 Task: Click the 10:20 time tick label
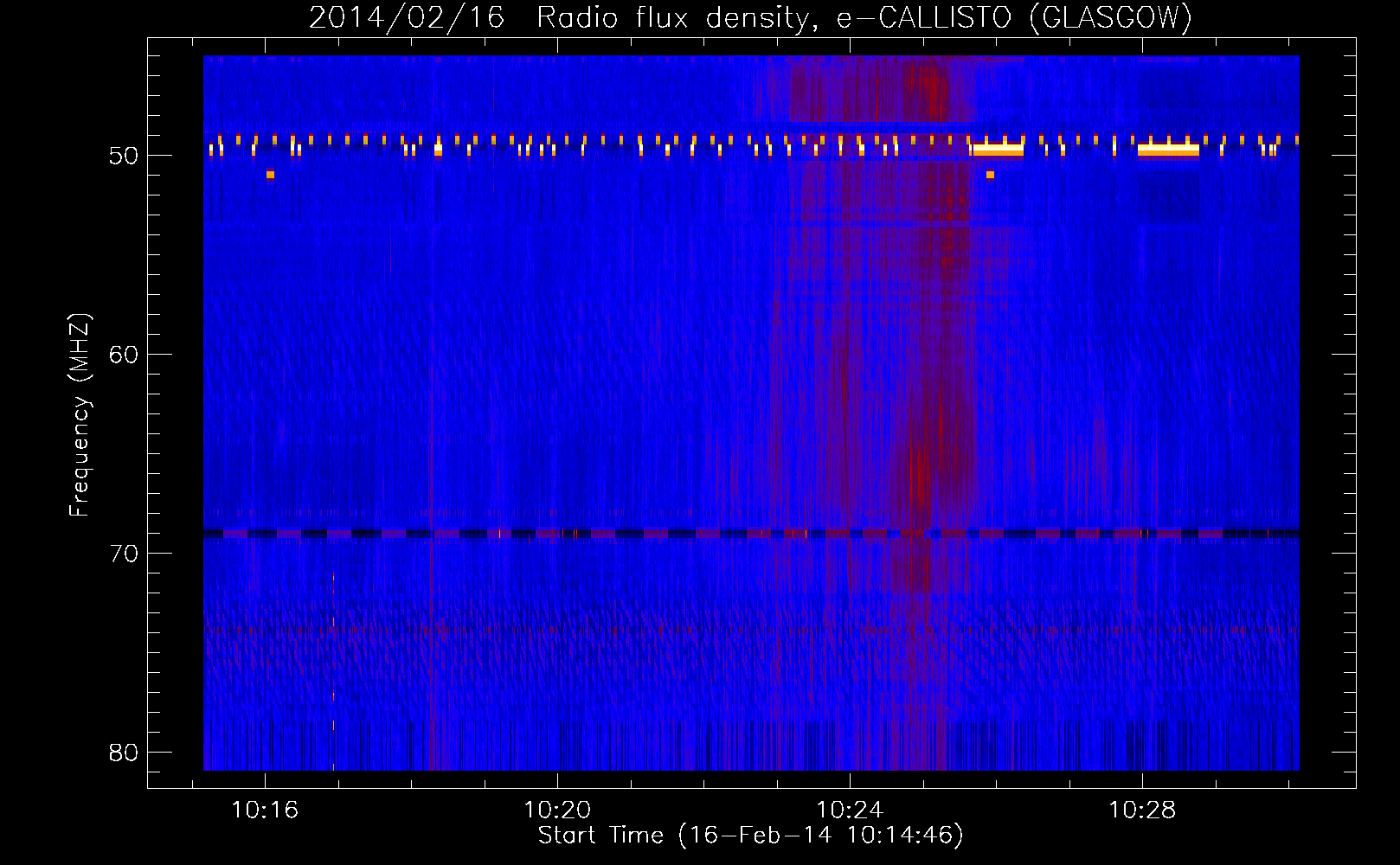pos(557,810)
